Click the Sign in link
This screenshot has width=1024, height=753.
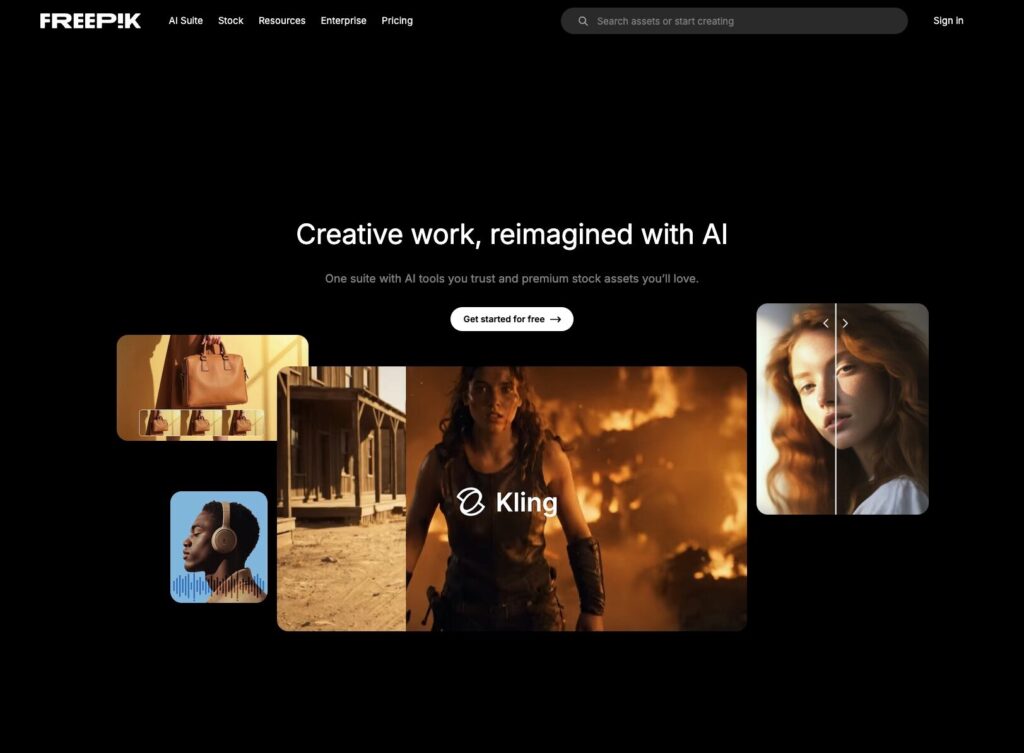pyautogui.click(x=948, y=21)
